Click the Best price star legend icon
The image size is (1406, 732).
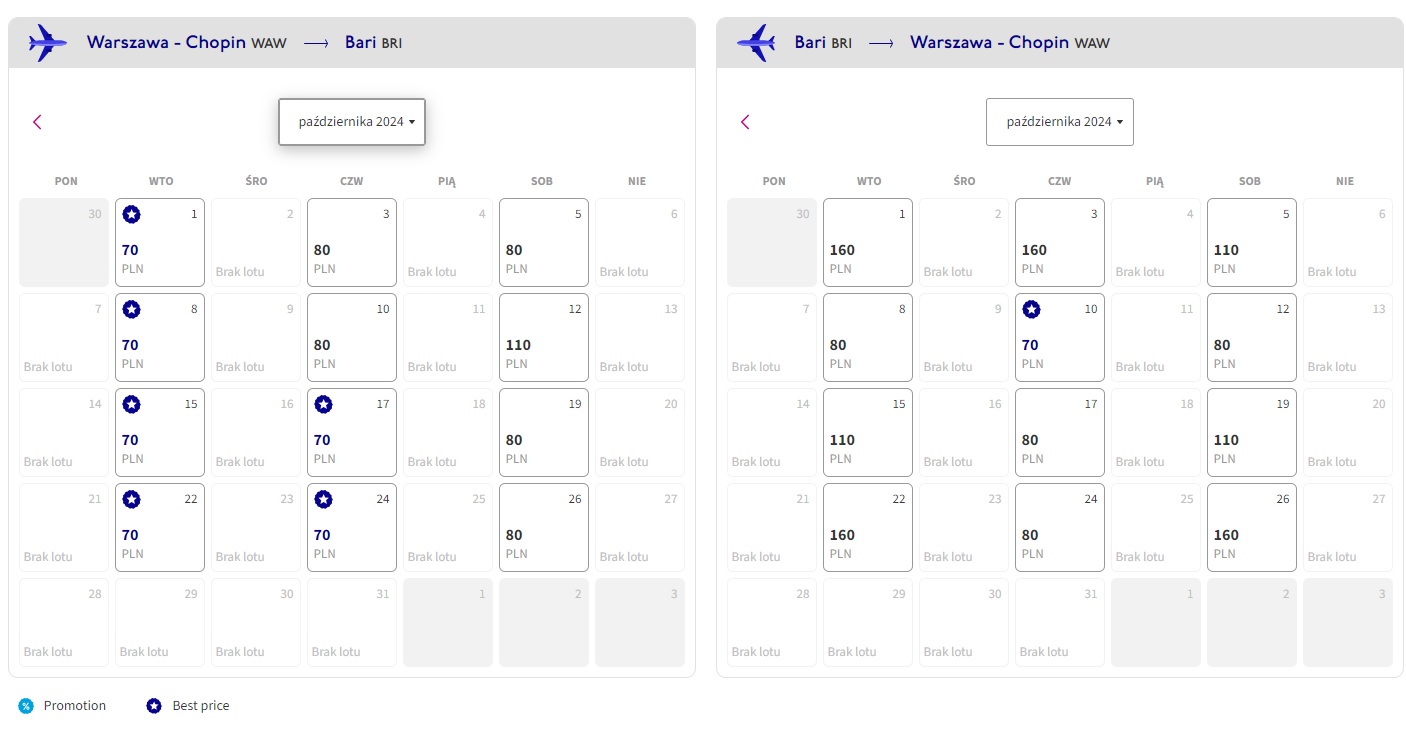[154, 706]
